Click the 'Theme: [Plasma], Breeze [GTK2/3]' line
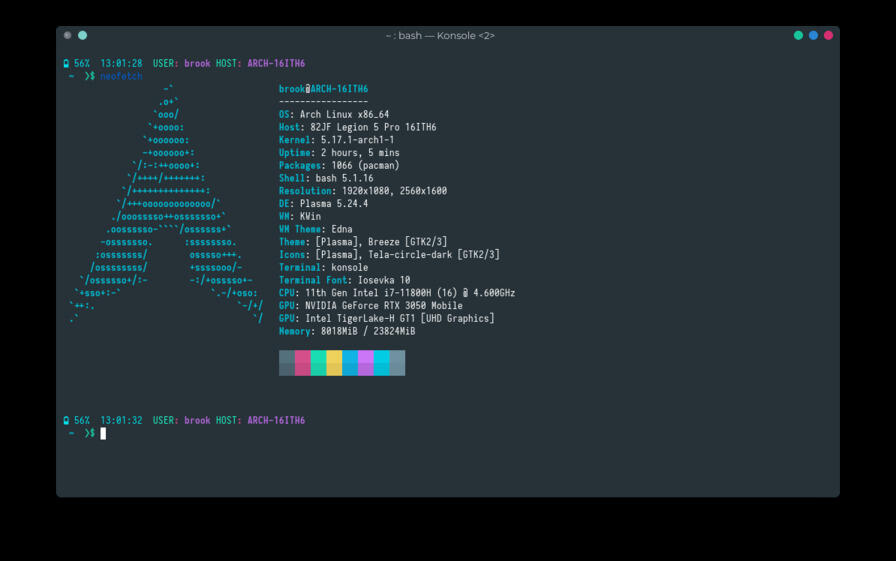This screenshot has height=561, width=896. click(363, 242)
